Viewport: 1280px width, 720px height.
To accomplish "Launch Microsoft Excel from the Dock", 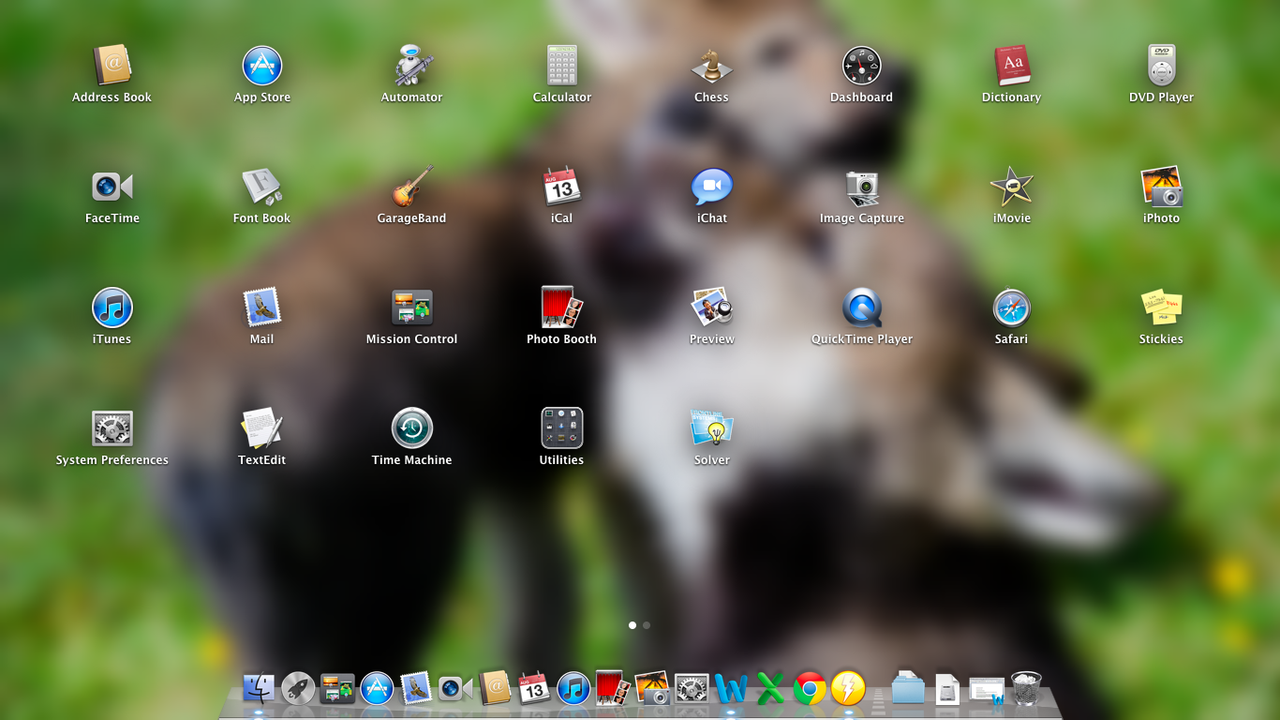I will (770, 688).
